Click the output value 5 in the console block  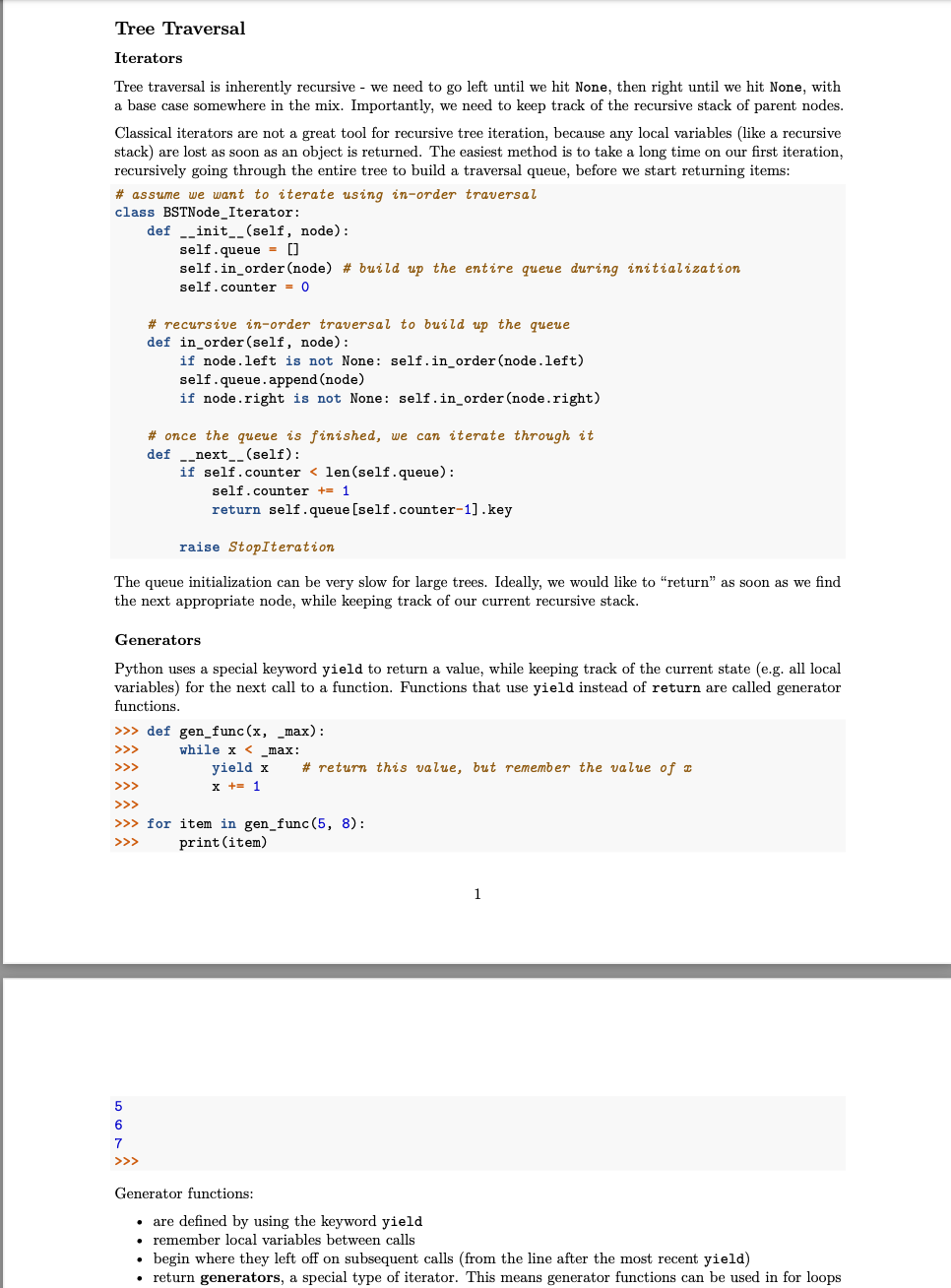118,1106
